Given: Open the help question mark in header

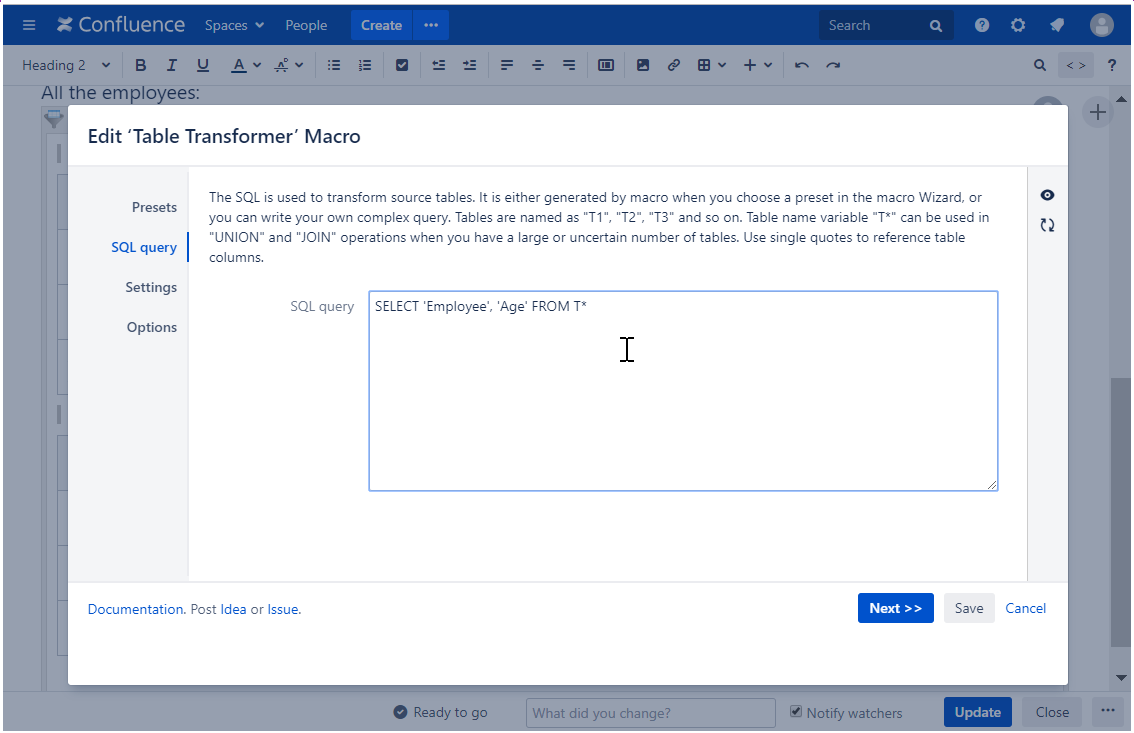Looking at the screenshot, I should click(x=982, y=25).
